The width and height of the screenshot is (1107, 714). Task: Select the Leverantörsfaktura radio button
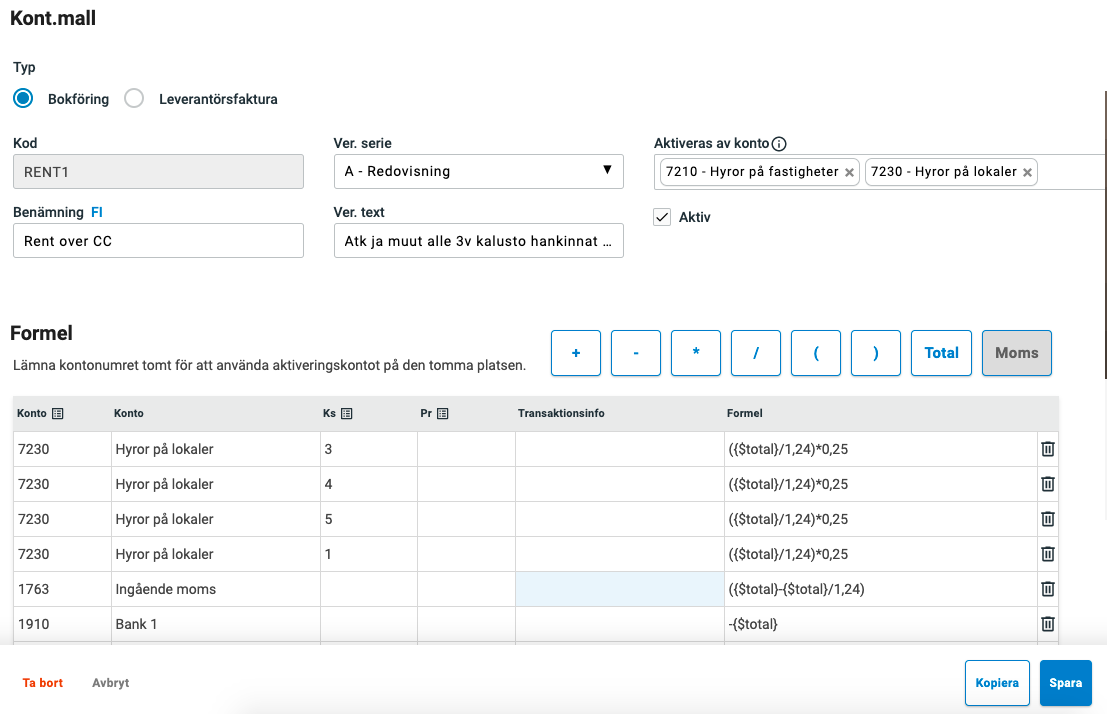tap(134, 98)
